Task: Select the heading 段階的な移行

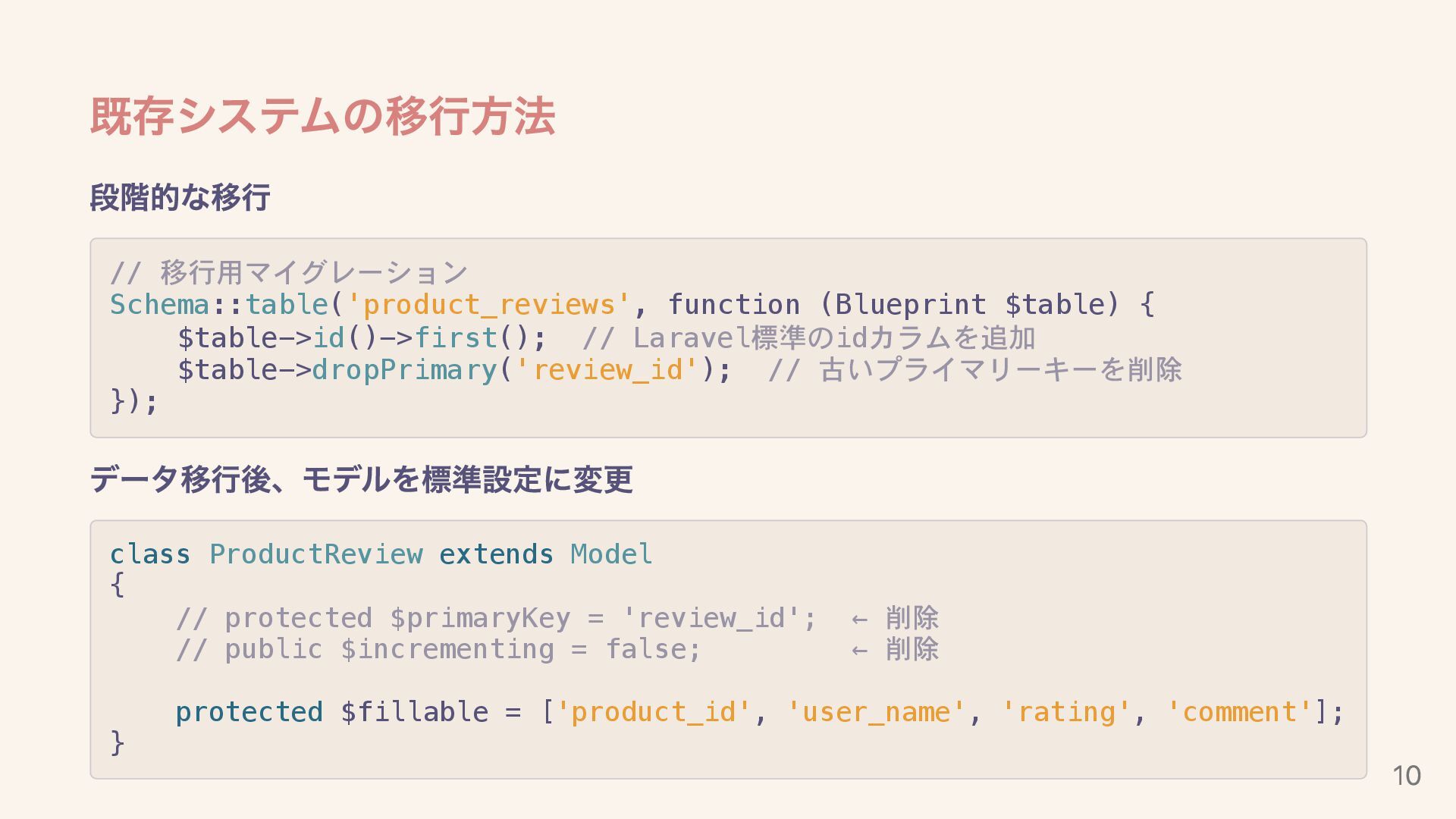Action: [180, 198]
